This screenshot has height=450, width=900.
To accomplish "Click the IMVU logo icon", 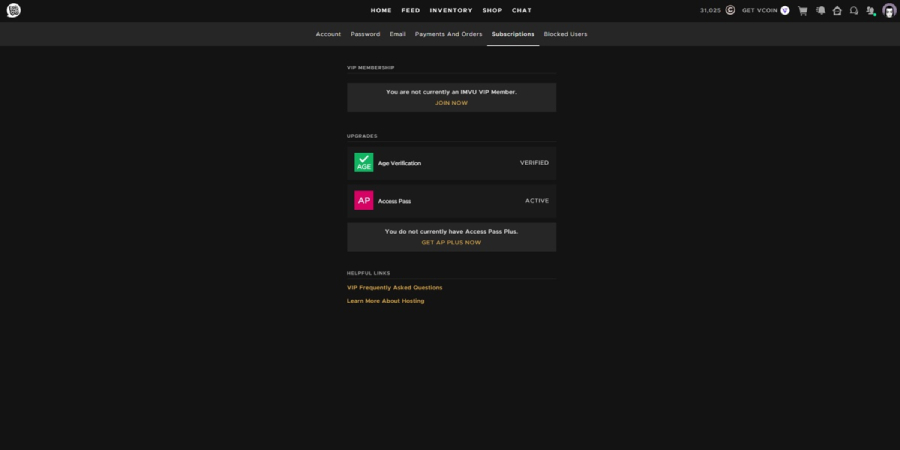I will point(13,10).
